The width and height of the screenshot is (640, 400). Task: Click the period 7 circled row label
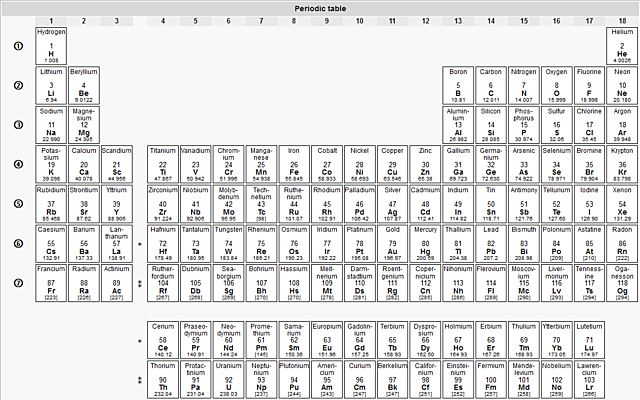(x=18, y=283)
